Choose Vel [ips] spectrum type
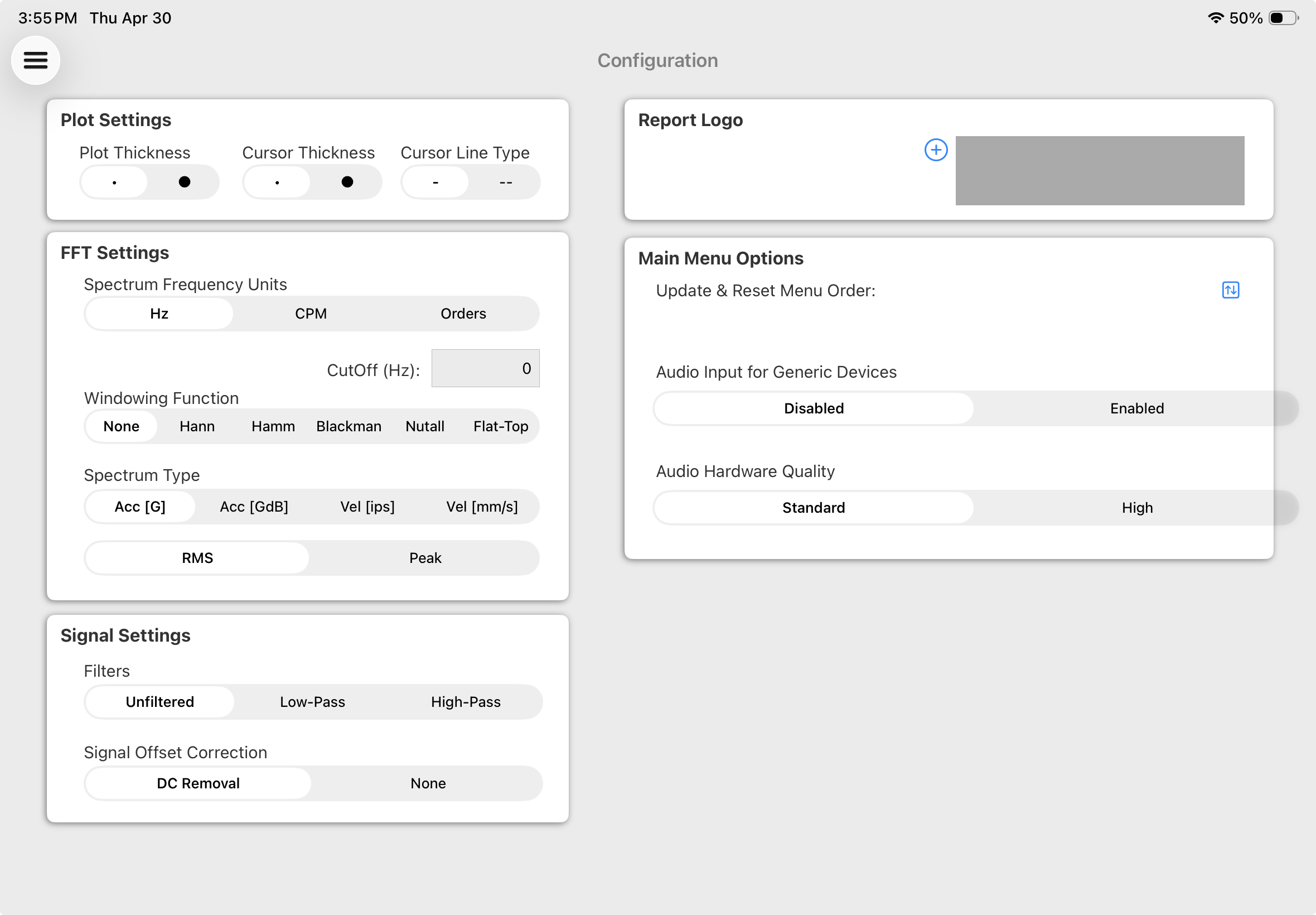The image size is (1316, 915). tap(367, 507)
